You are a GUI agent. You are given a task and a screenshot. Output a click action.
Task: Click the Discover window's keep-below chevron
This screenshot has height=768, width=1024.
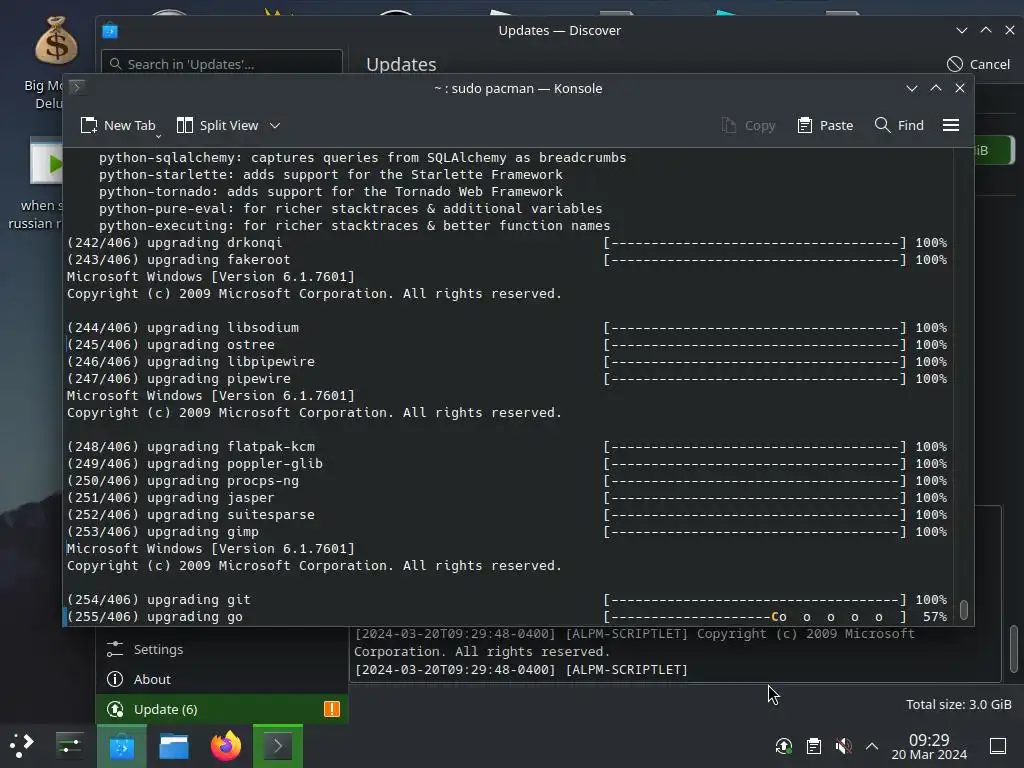(x=961, y=30)
